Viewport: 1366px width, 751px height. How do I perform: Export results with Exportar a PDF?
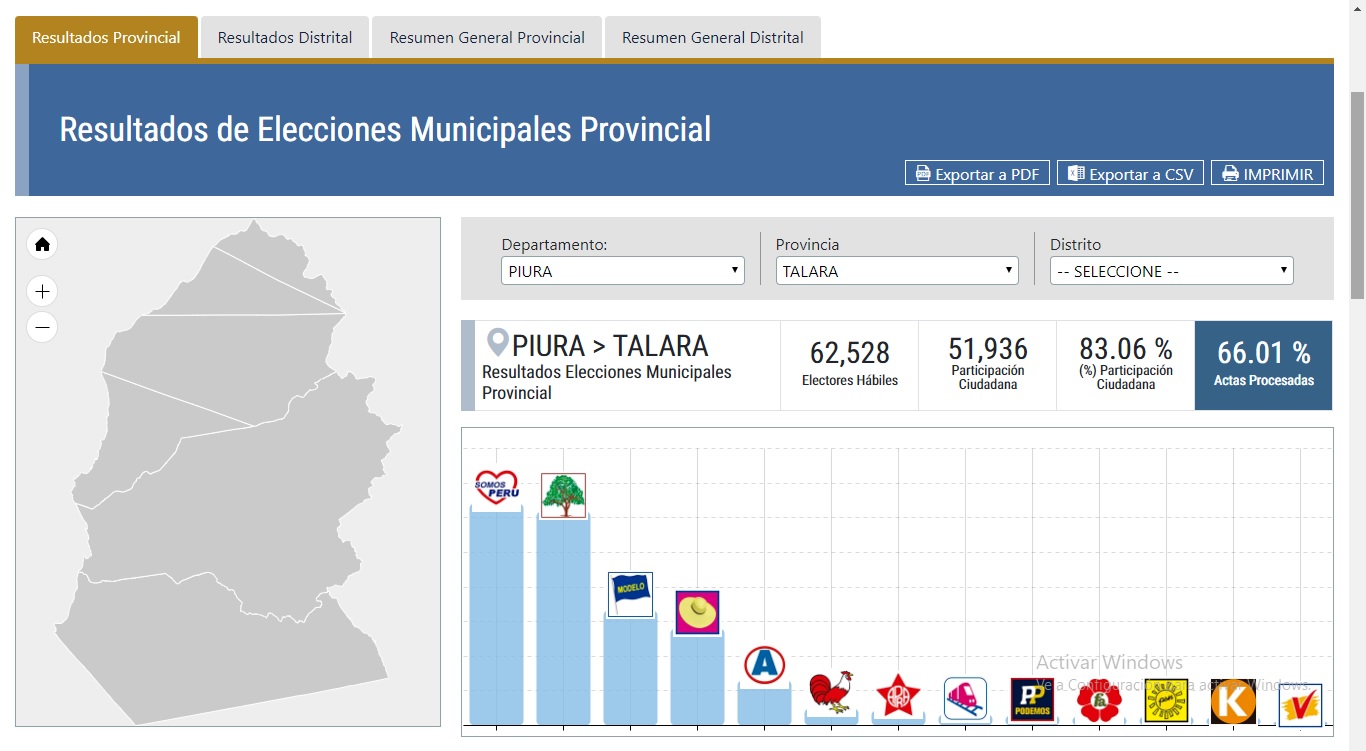[977, 173]
